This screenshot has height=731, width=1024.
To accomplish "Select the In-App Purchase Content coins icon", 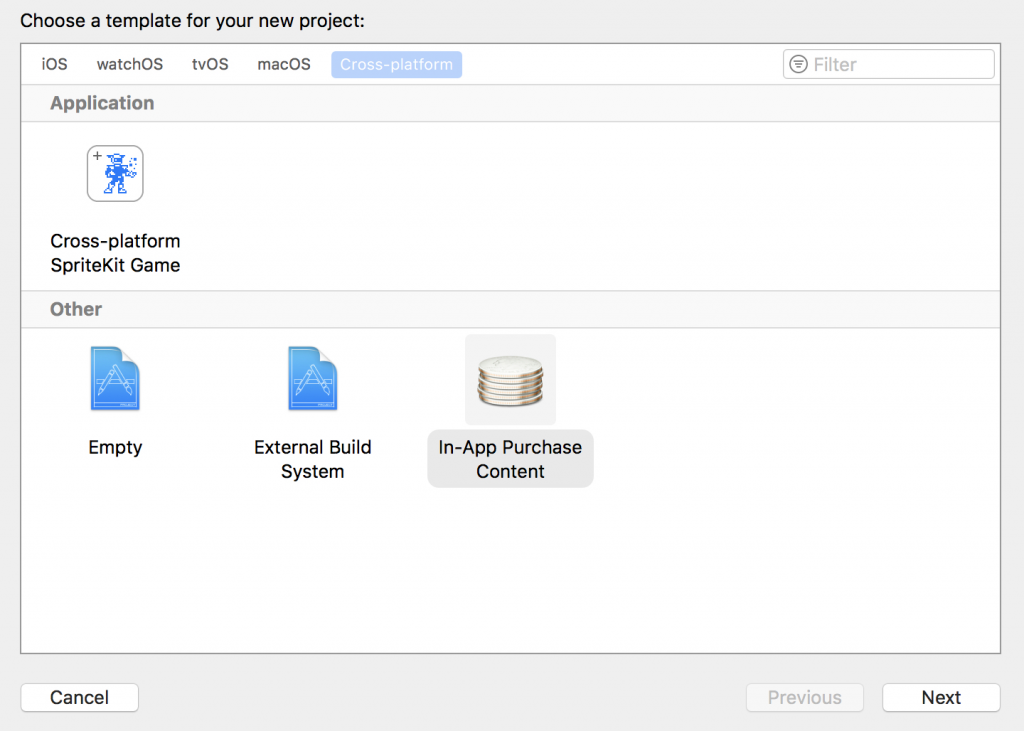I will click(510, 380).
